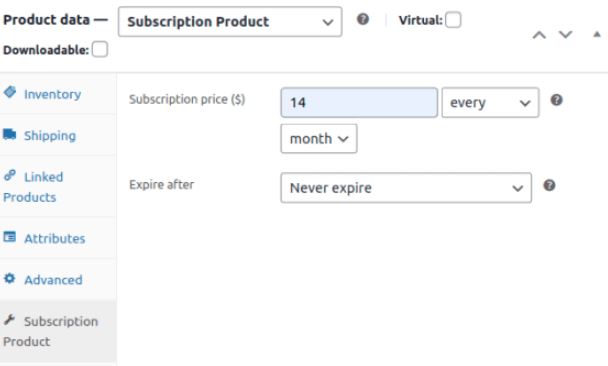Move panel up with up chevron
This screenshot has height=366, width=608.
539,35
